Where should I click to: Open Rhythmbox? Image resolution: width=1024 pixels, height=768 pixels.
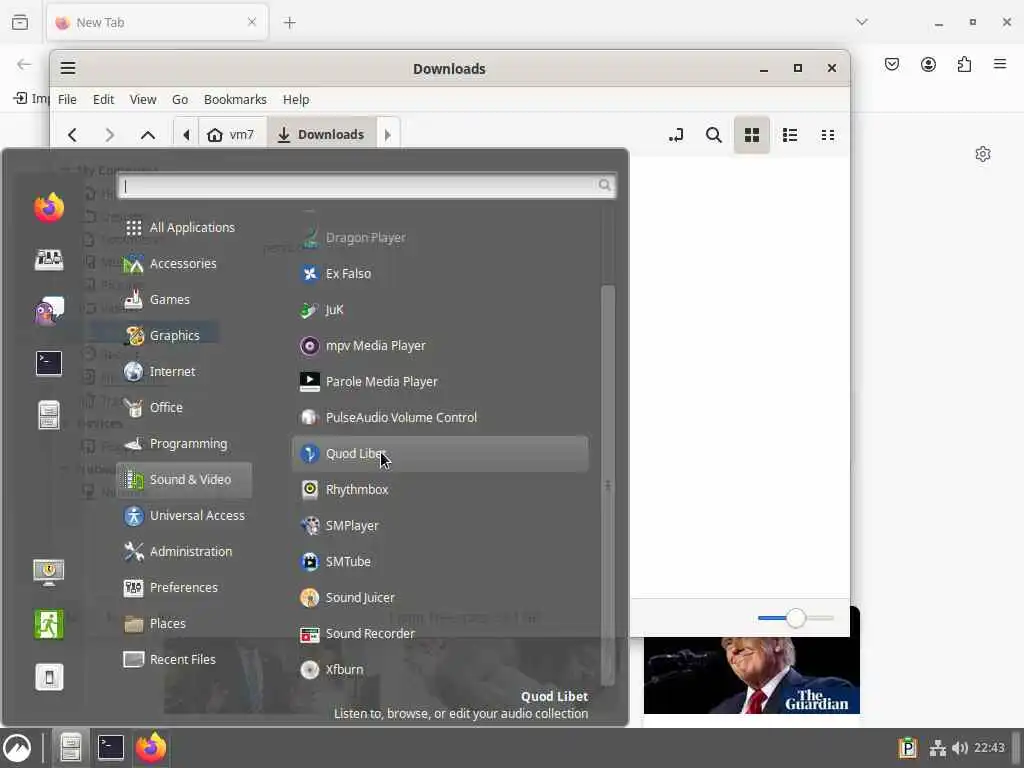pyautogui.click(x=440, y=489)
